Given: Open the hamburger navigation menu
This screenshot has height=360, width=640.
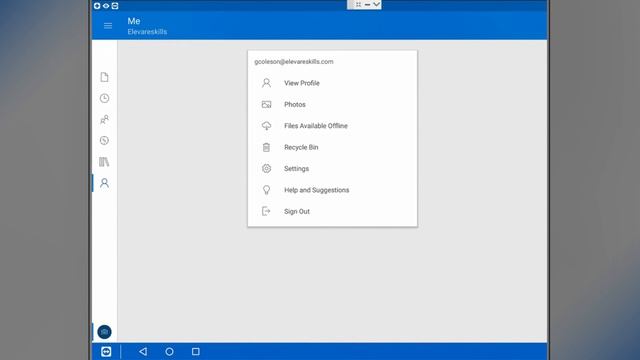Looking at the screenshot, I should click(108, 26).
